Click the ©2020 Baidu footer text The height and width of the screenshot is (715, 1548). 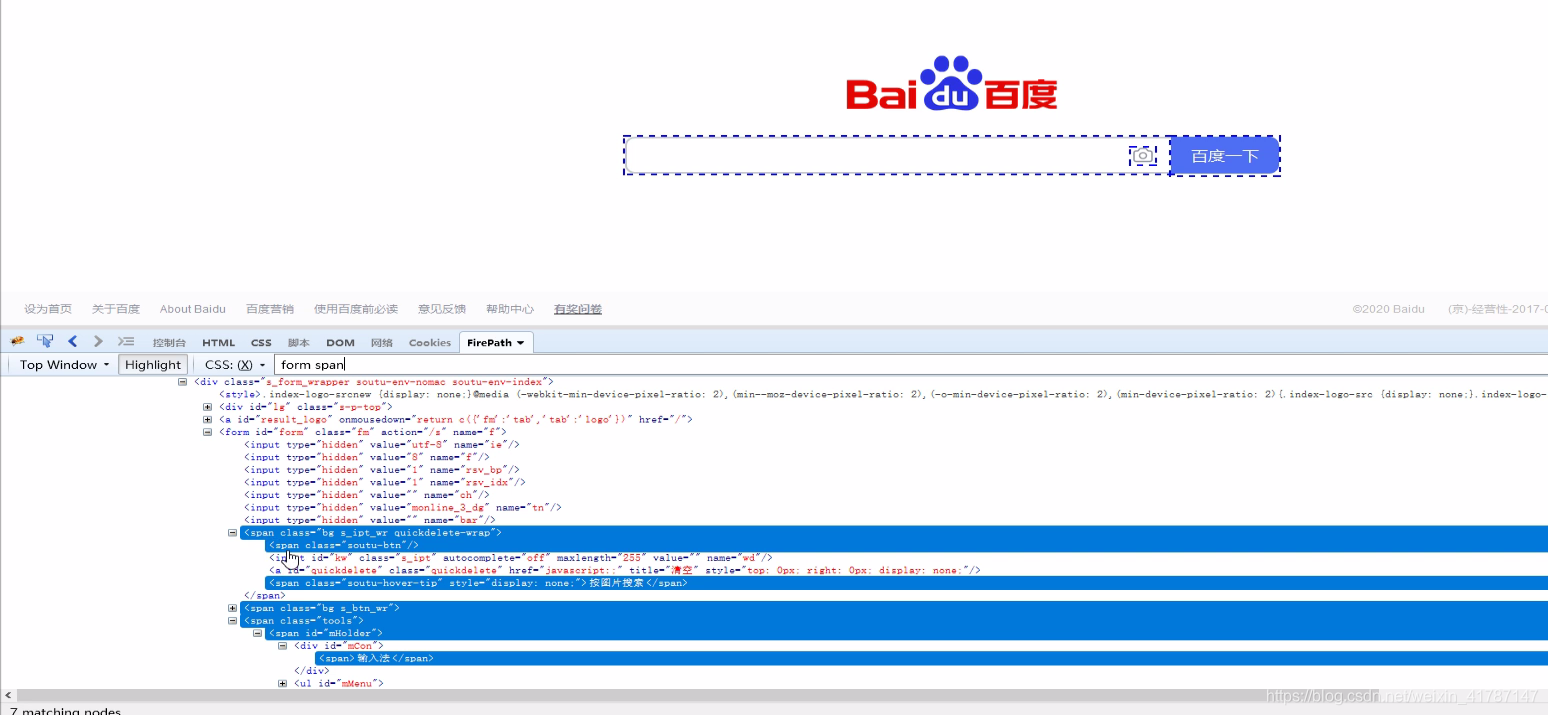tap(1388, 309)
